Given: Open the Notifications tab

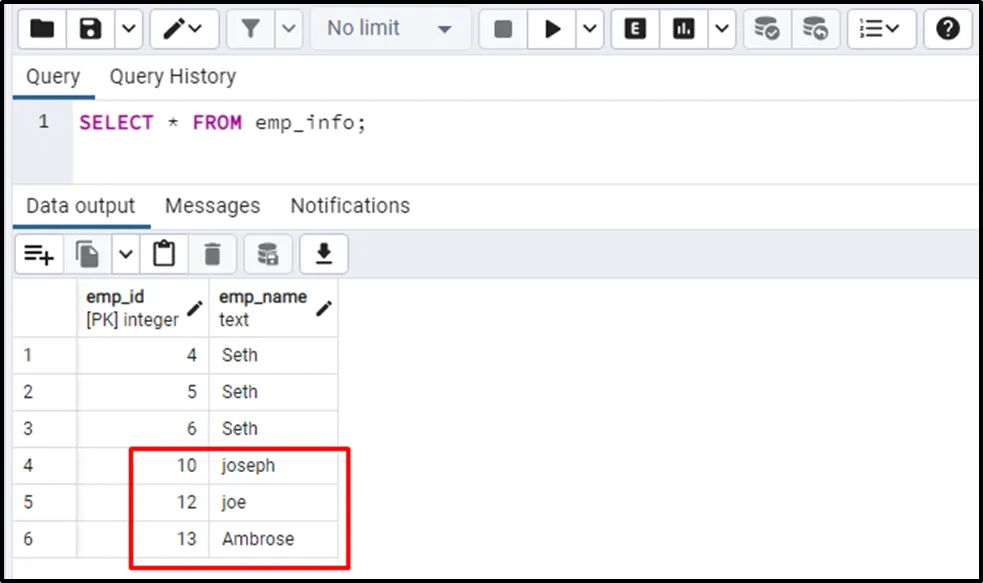Looking at the screenshot, I should 350,206.
